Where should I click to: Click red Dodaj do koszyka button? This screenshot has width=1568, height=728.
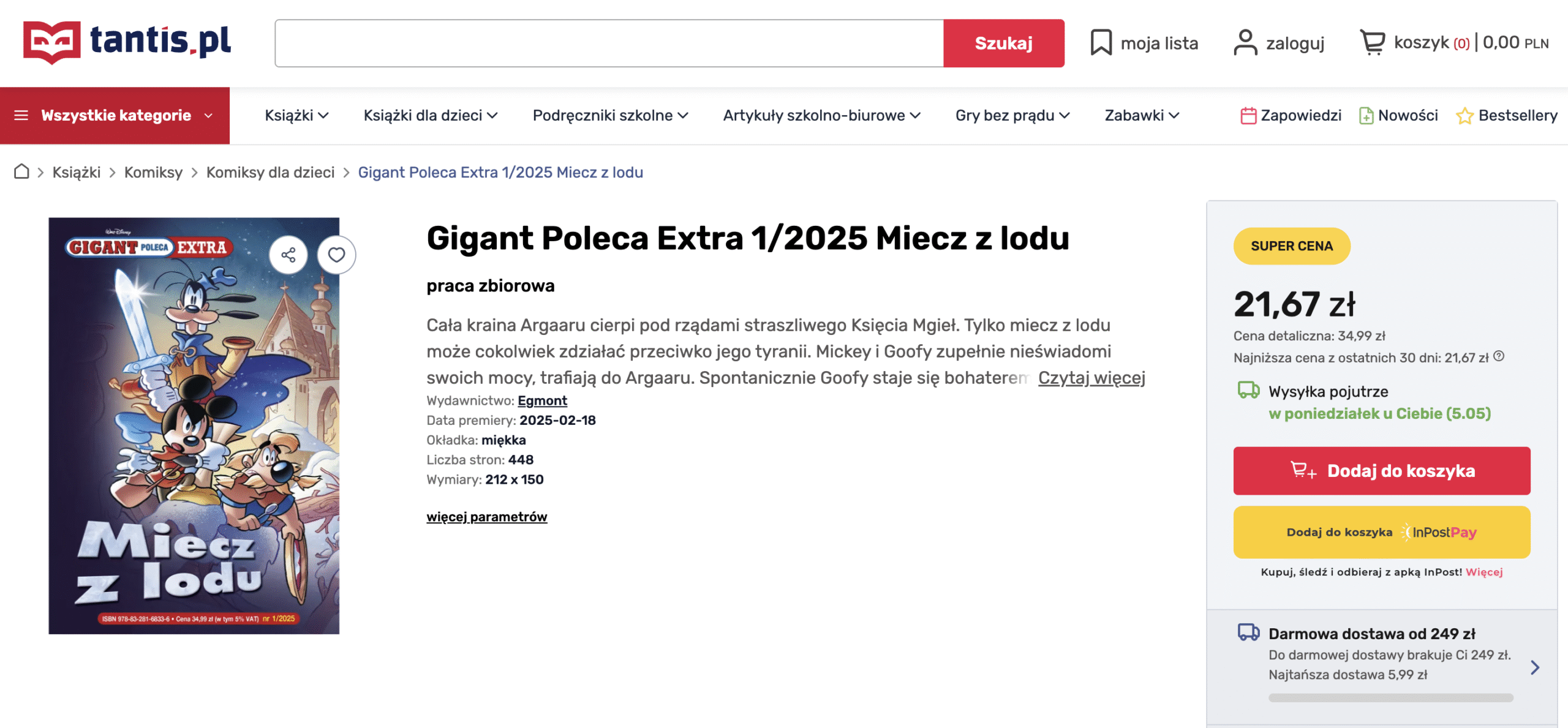point(1382,471)
